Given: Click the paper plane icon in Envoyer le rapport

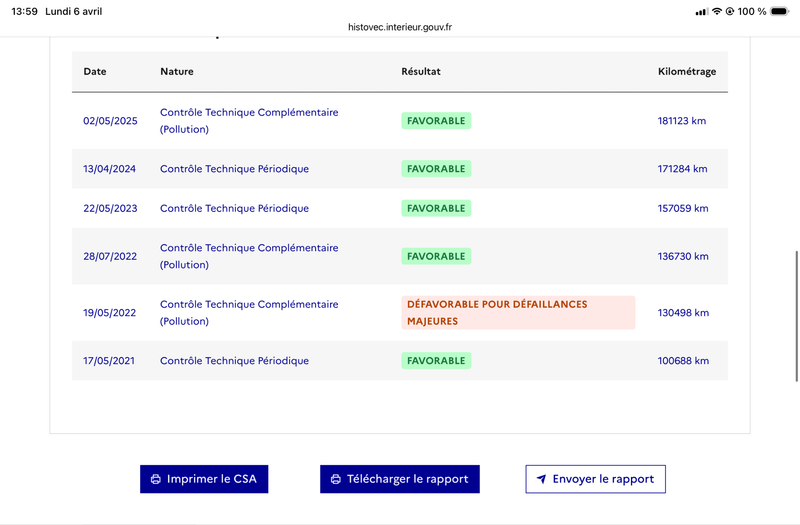Looking at the screenshot, I should coord(541,479).
